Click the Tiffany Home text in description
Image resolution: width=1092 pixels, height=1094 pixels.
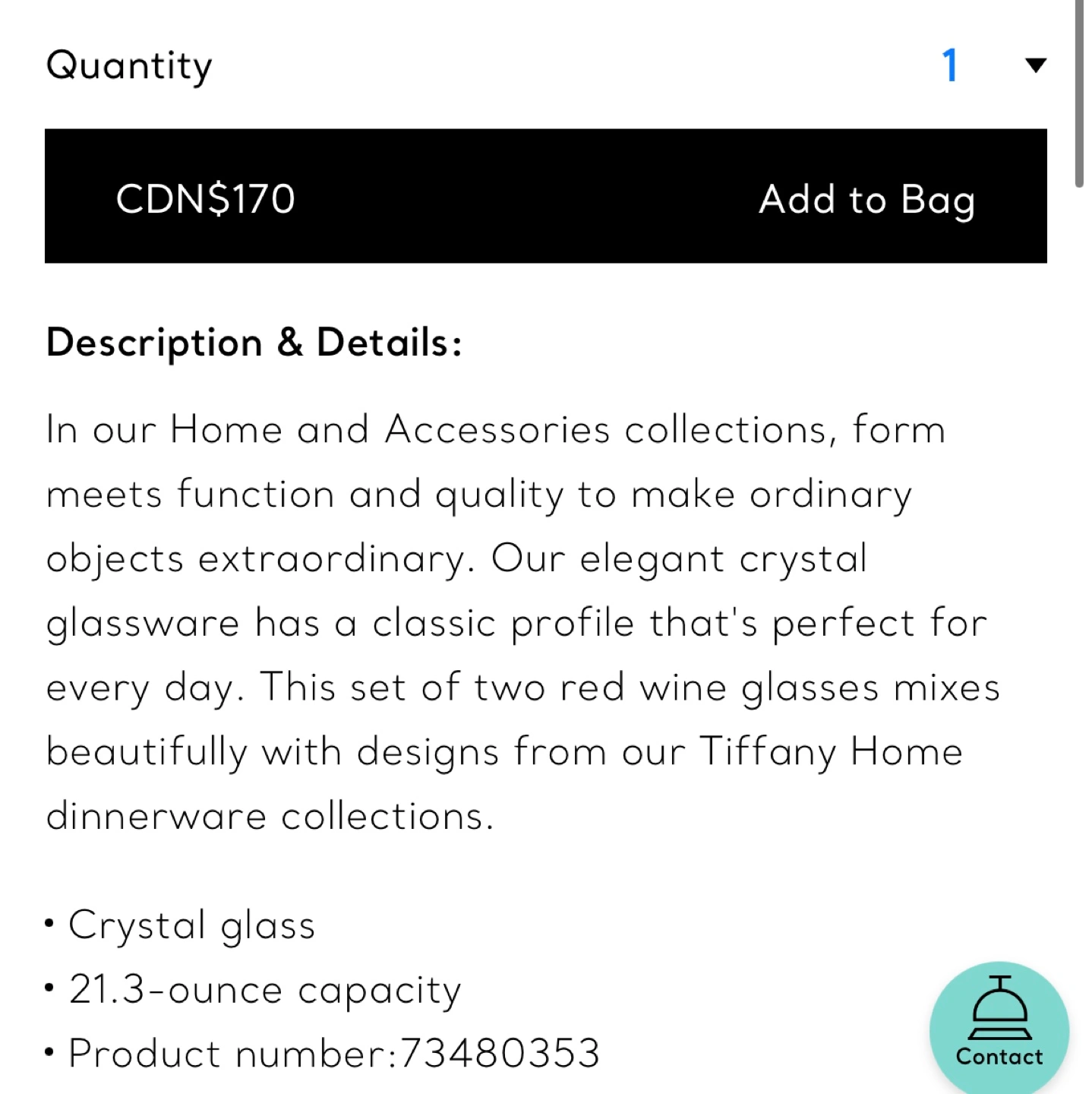(x=831, y=752)
